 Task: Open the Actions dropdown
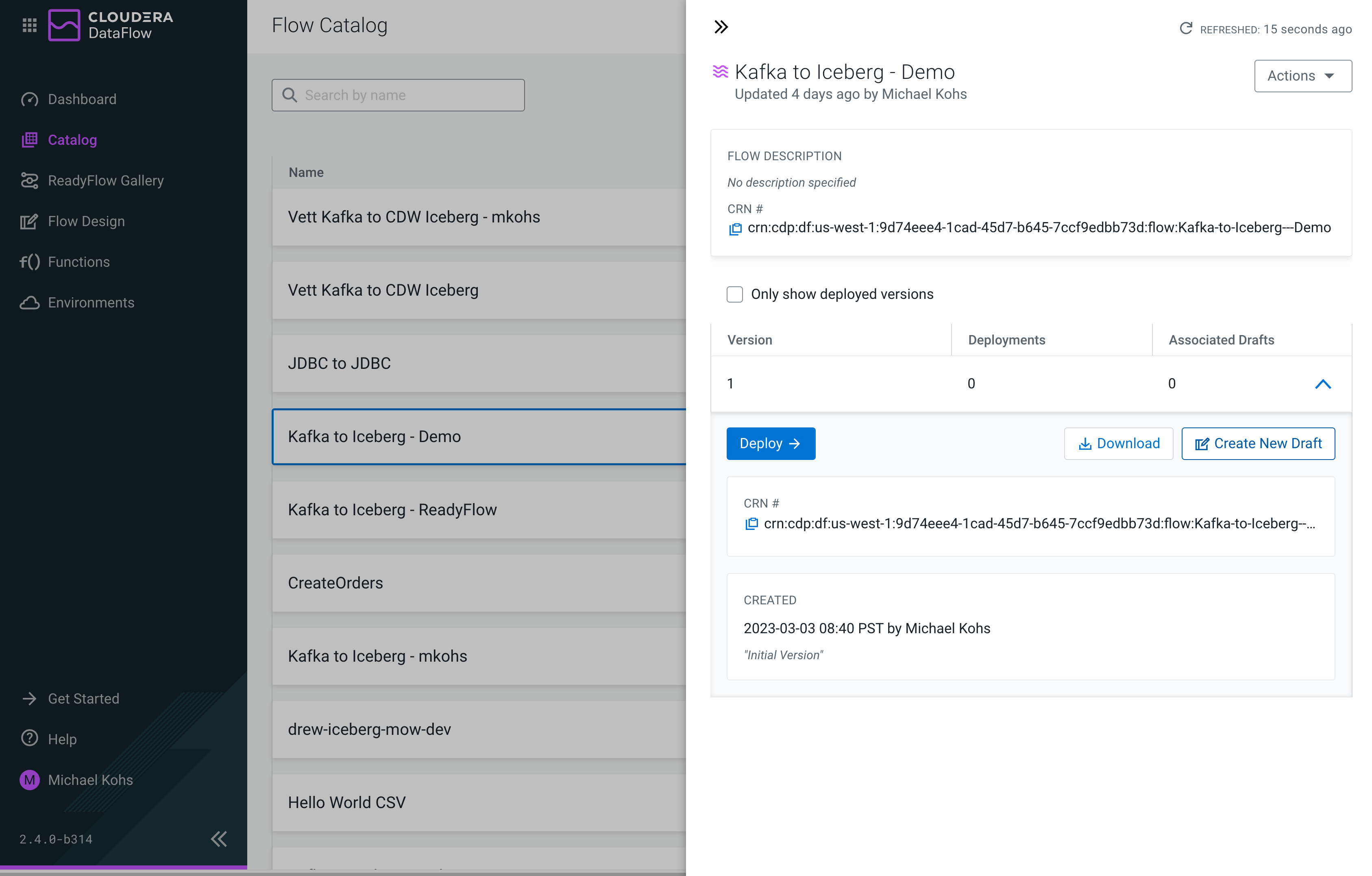[x=1303, y=75]
